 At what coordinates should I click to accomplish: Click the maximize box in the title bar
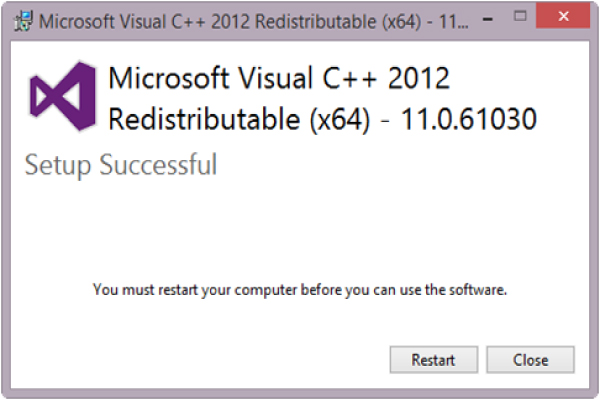coord(520,16)
